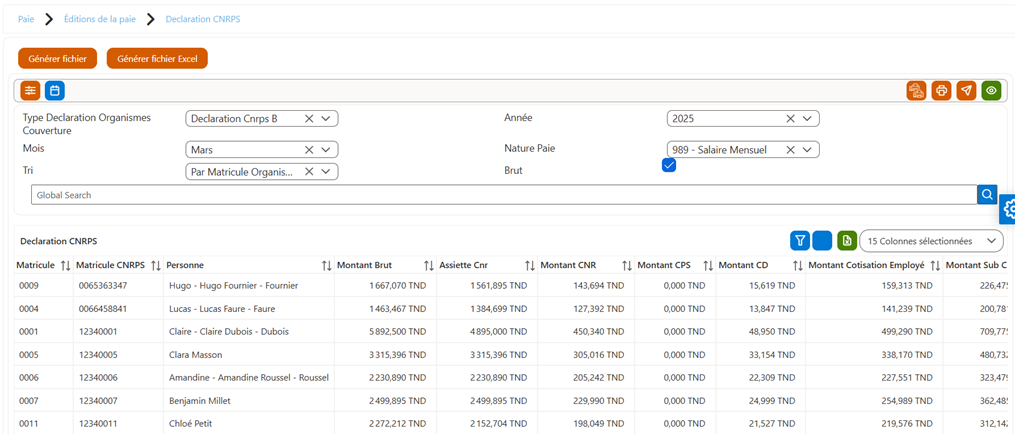Image resolution: width=1015 pixels, height=434 pixels.
Task: Clear the Nature Paie selection
Action: click(x=790, y=150)
